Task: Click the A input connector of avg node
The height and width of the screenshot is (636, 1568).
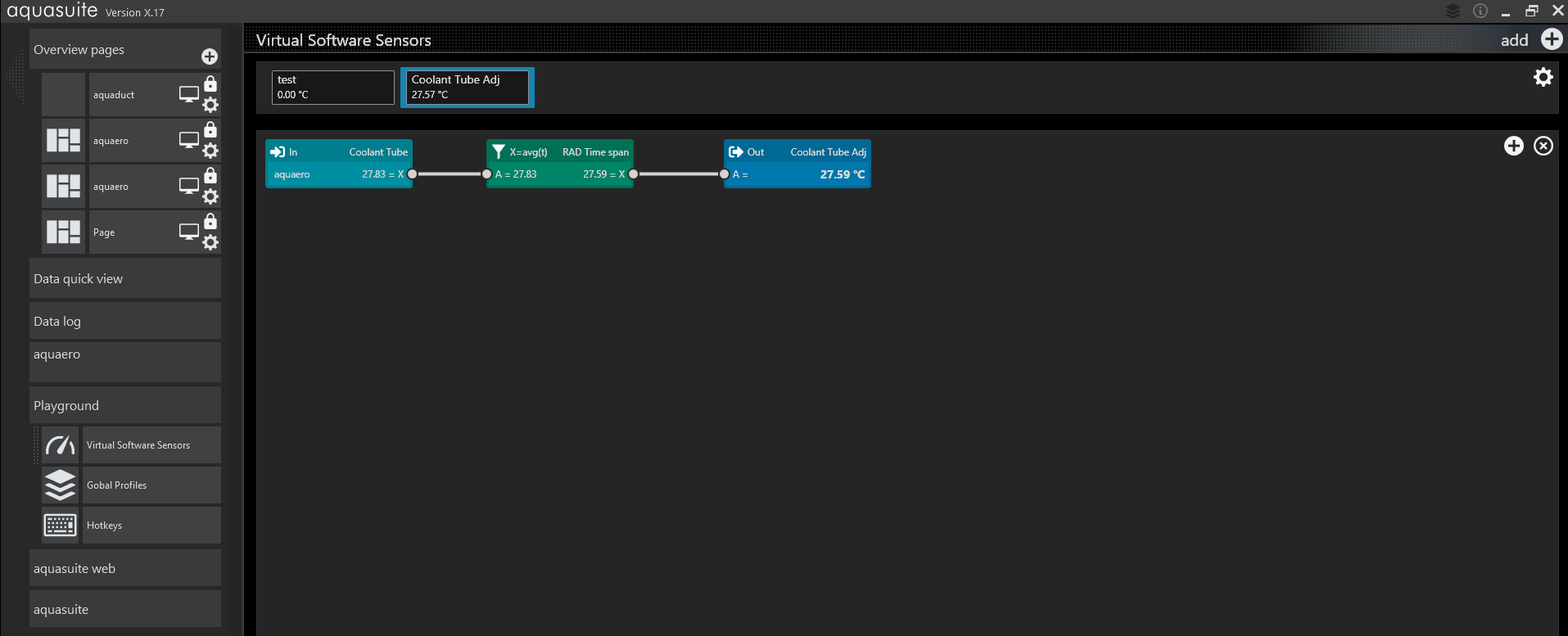Action: pyautogui.click(x=486, y=174)
